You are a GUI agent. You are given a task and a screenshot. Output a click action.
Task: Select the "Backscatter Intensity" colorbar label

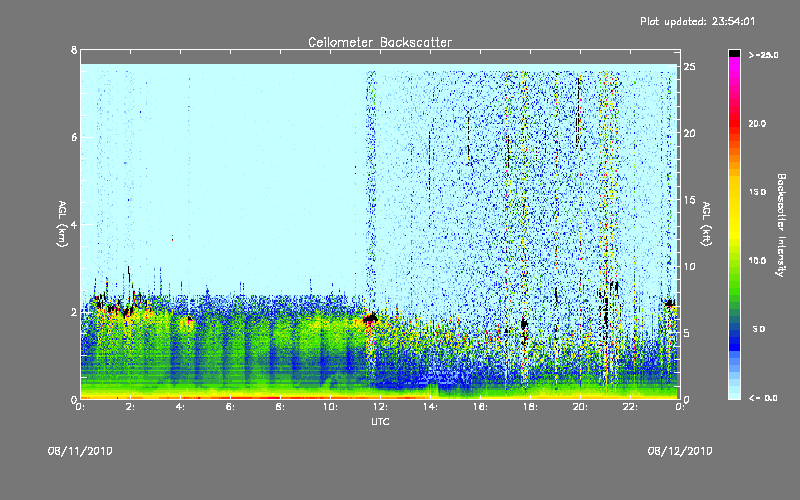pyautogui.click(x=781, y=225)
